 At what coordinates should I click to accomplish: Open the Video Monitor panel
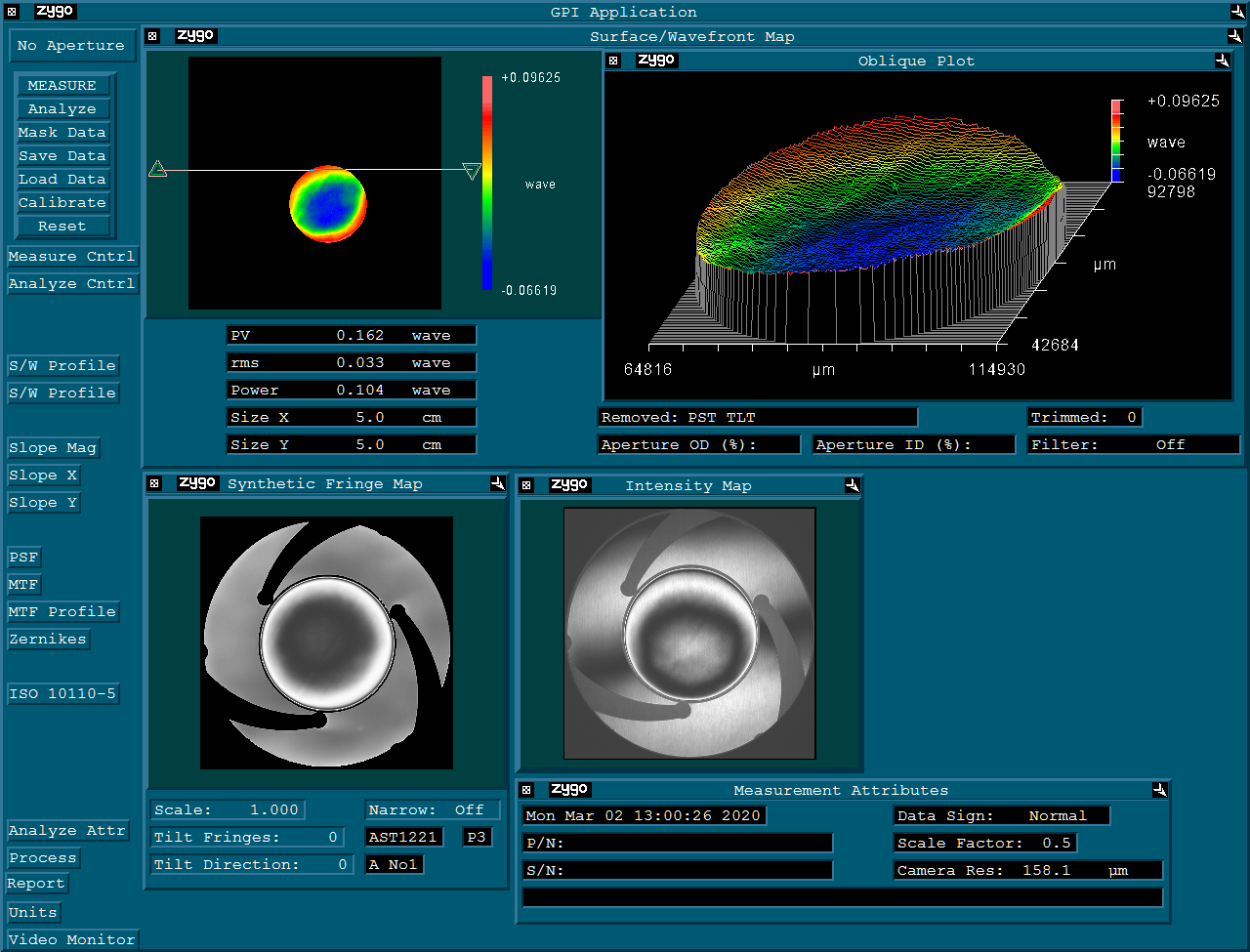pos(71,939)
